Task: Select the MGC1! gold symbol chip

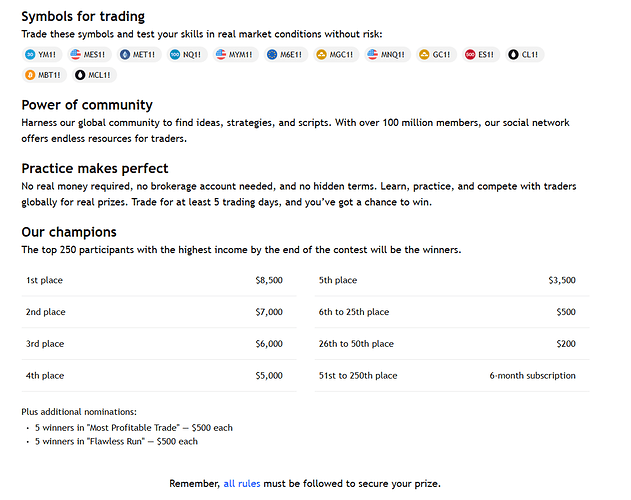Action: coord(335,55)
